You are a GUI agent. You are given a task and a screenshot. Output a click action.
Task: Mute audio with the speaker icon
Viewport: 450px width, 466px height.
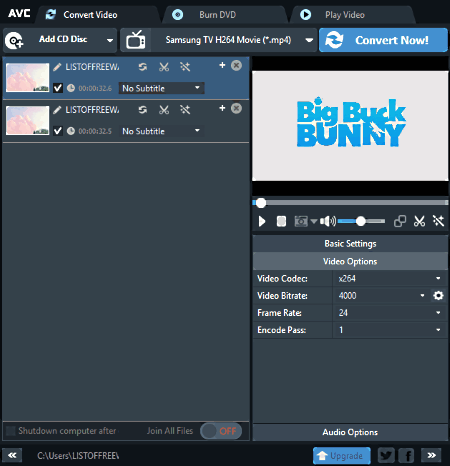tap(327, 221)
